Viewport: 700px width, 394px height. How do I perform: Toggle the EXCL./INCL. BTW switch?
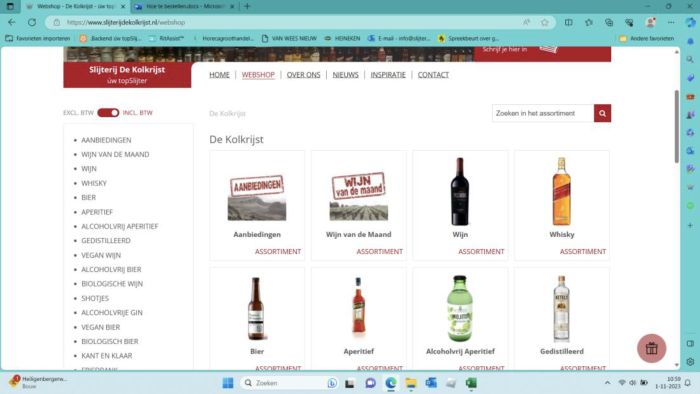108,113
